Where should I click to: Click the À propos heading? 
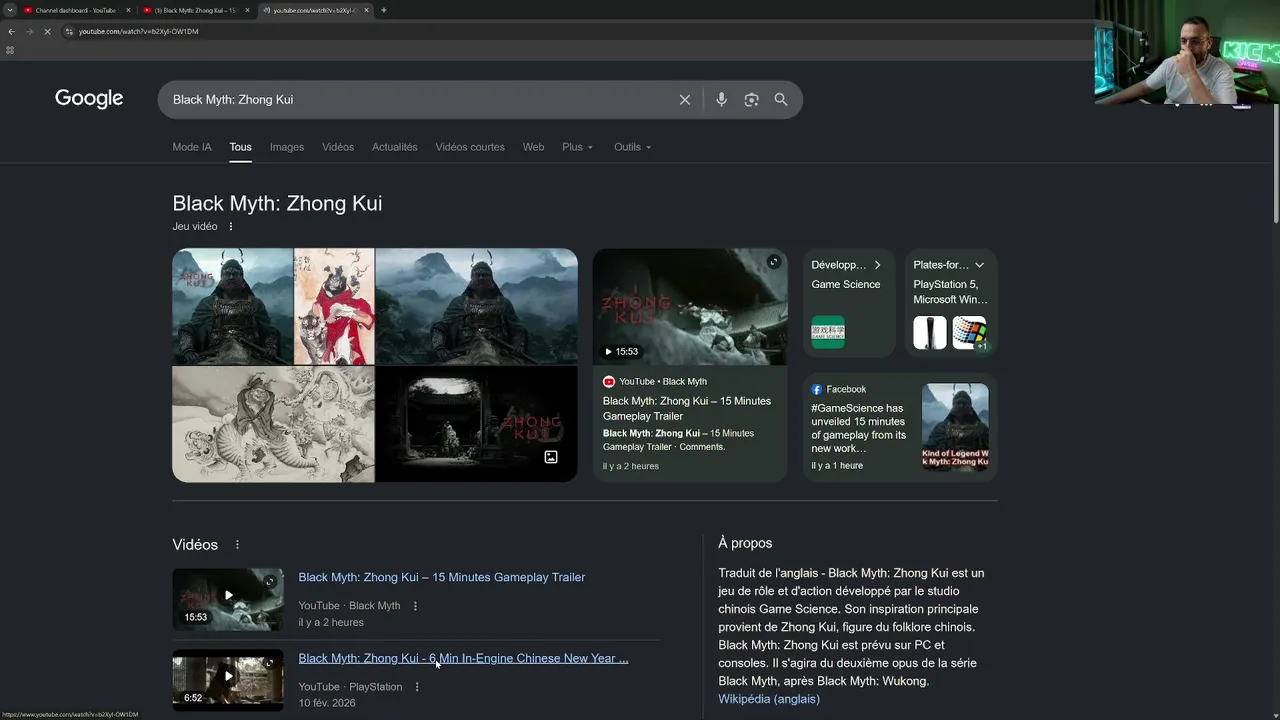[x=745, y=543]
